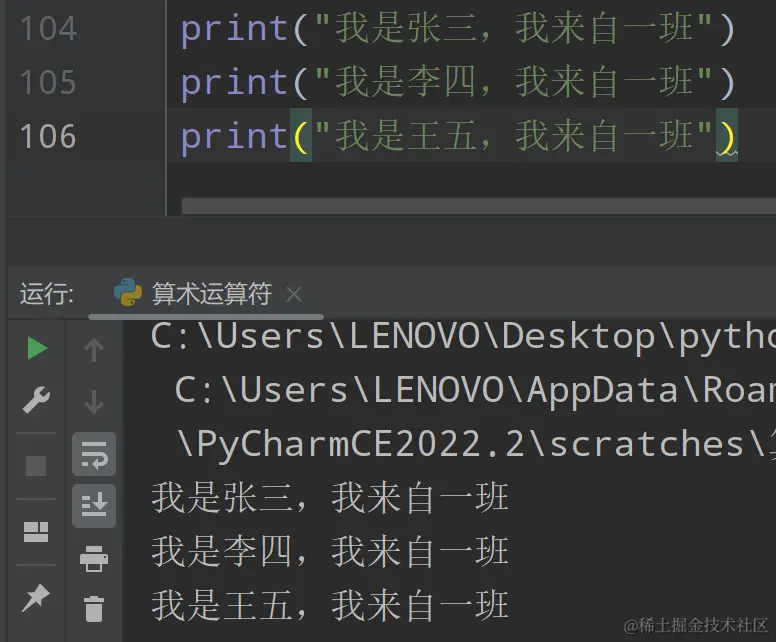The height and width of the screenshot is (642, 776).
Task: Click console output line 我是李四，我来自一班
Action: coord(330,552)
